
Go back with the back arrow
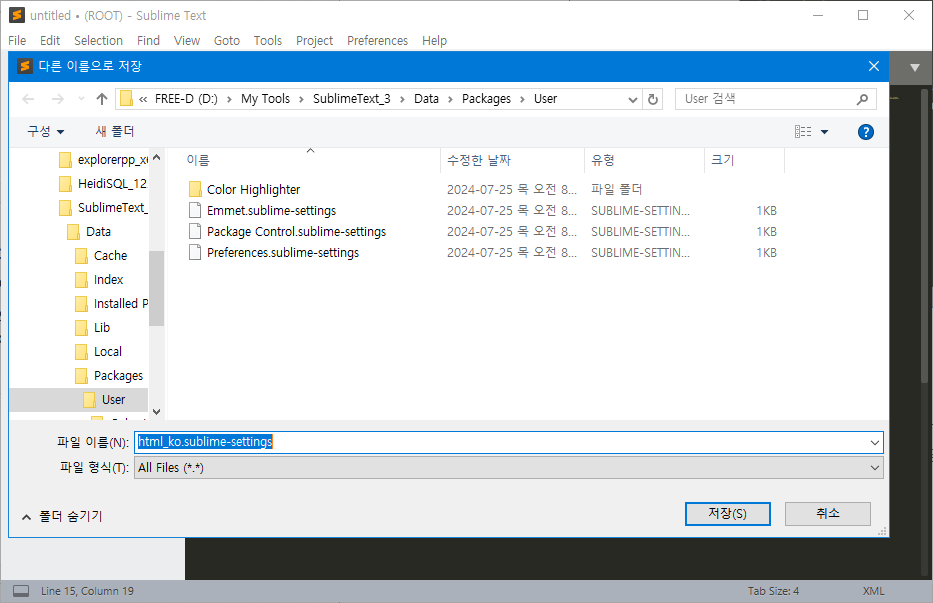pyautogui.click(x=28, y=99)
